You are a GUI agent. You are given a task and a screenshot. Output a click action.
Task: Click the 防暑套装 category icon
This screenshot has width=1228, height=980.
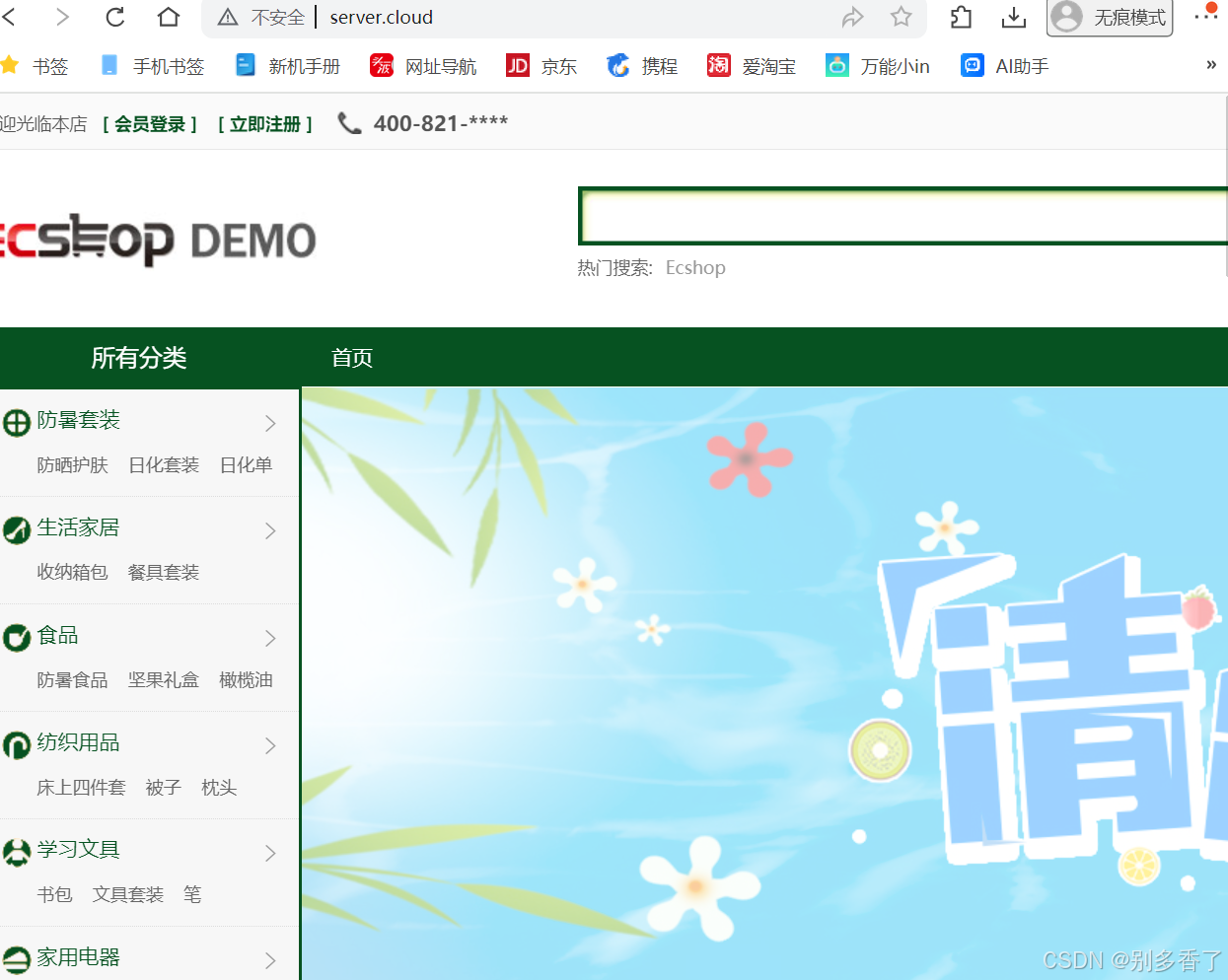pos(17,423)
